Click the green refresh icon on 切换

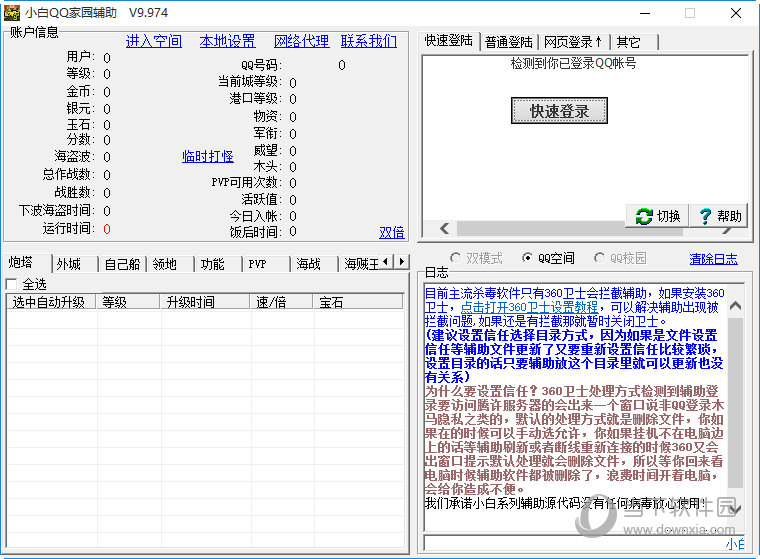pos(644,216)
